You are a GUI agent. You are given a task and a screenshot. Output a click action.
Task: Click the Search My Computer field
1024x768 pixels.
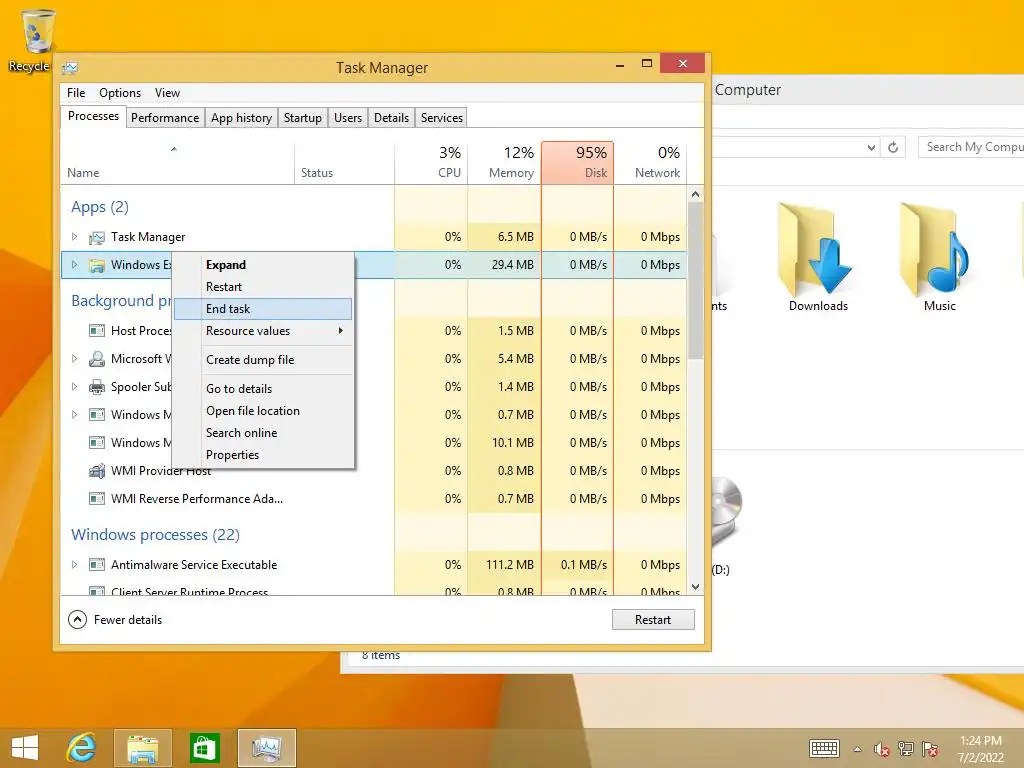971,148
